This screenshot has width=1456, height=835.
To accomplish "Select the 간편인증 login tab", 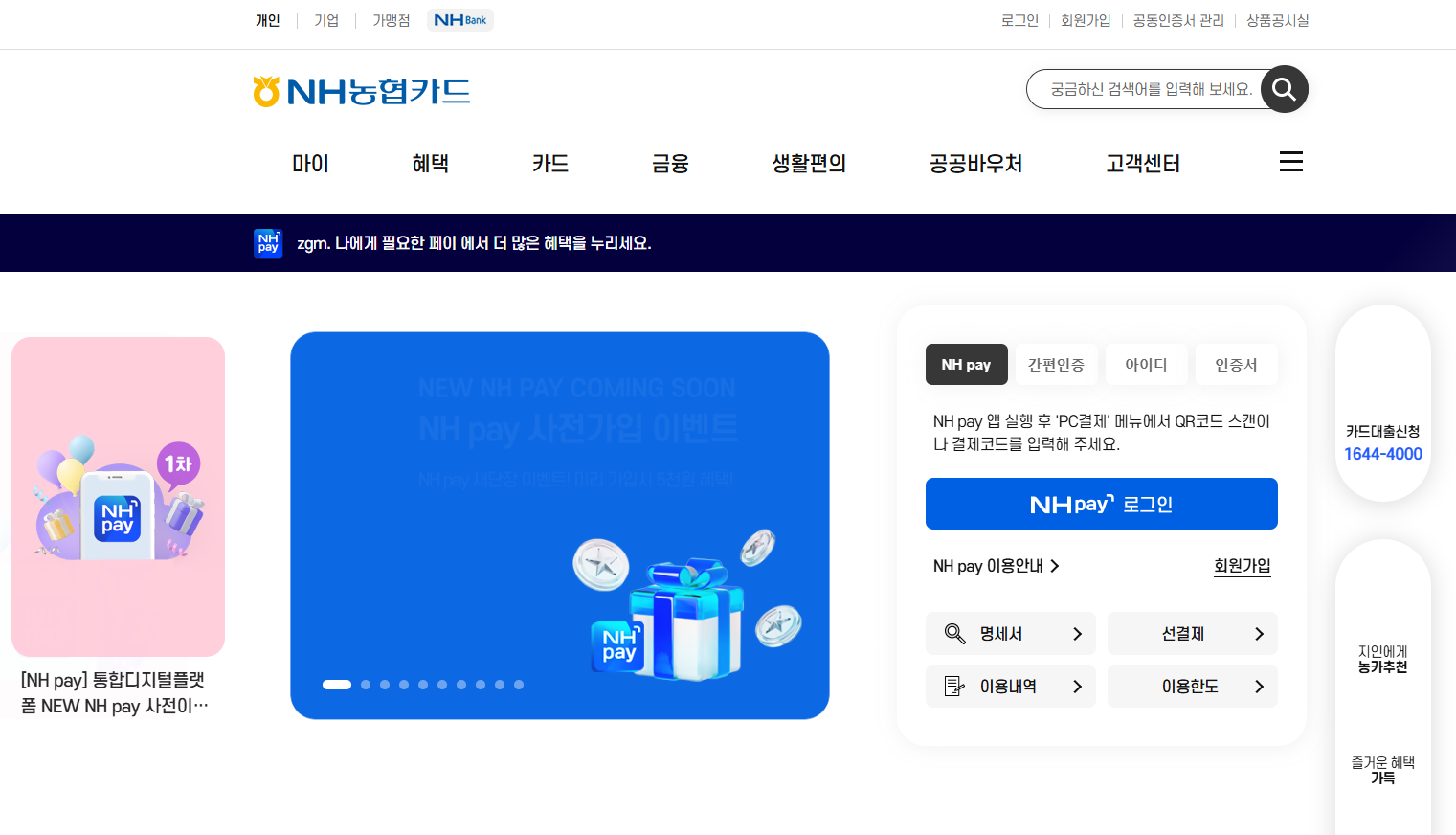I will [1057, 365].
